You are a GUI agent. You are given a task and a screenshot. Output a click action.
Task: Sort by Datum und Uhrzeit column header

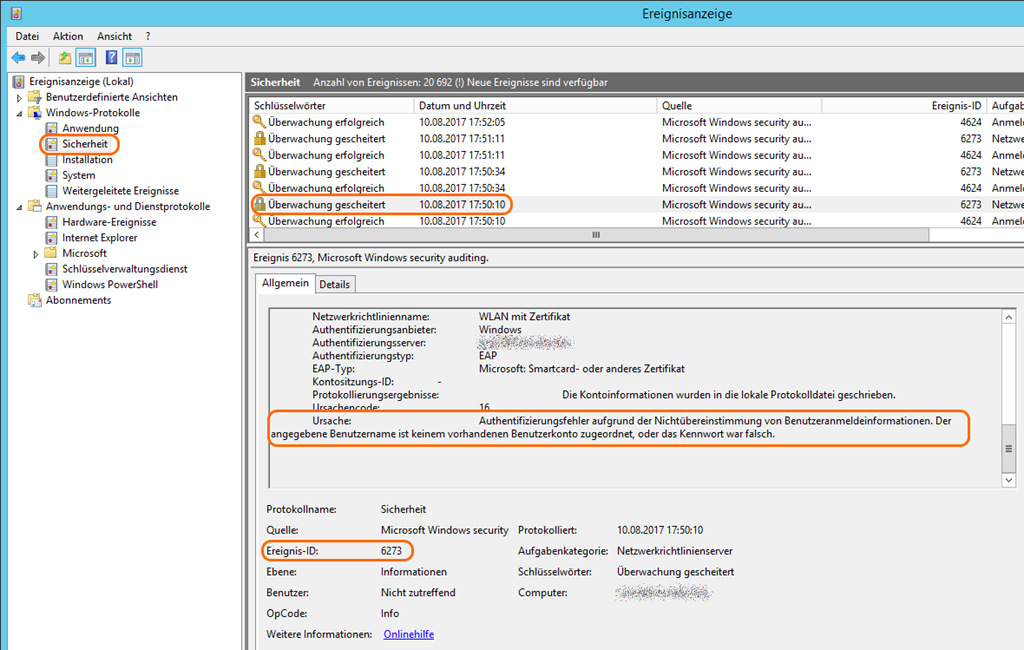[x=462, y=106]
